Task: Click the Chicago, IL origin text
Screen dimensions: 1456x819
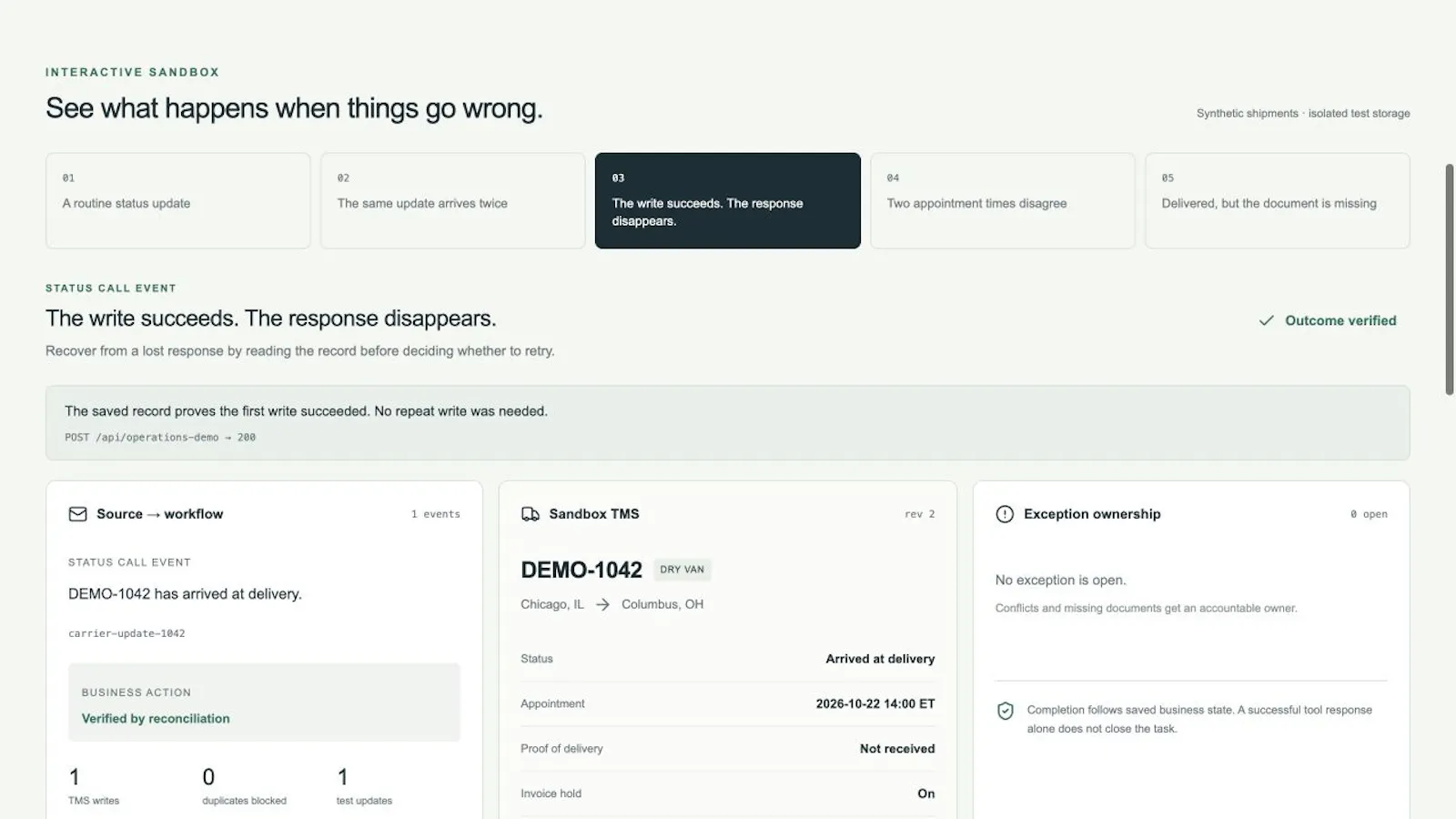Action: 552,604
